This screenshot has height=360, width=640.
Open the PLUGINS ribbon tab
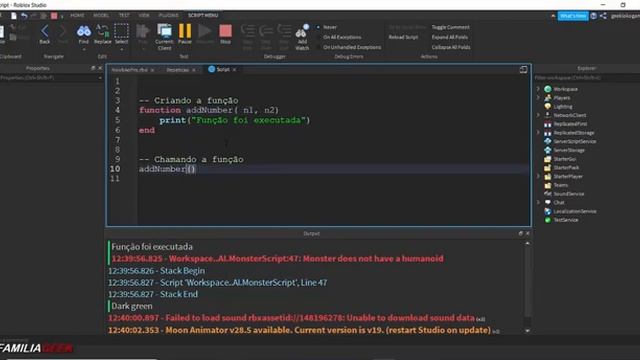coord(169,16)
